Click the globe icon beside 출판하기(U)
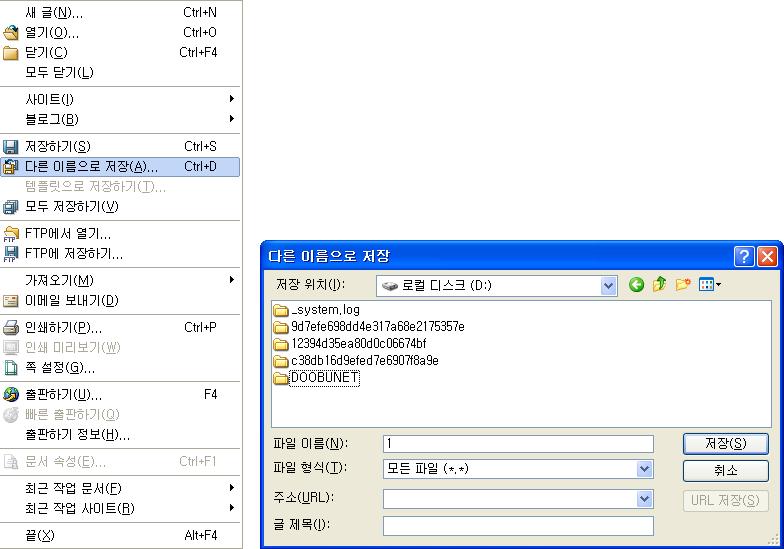This screenshot has height=549, width=784. click(x=10, y=394)
